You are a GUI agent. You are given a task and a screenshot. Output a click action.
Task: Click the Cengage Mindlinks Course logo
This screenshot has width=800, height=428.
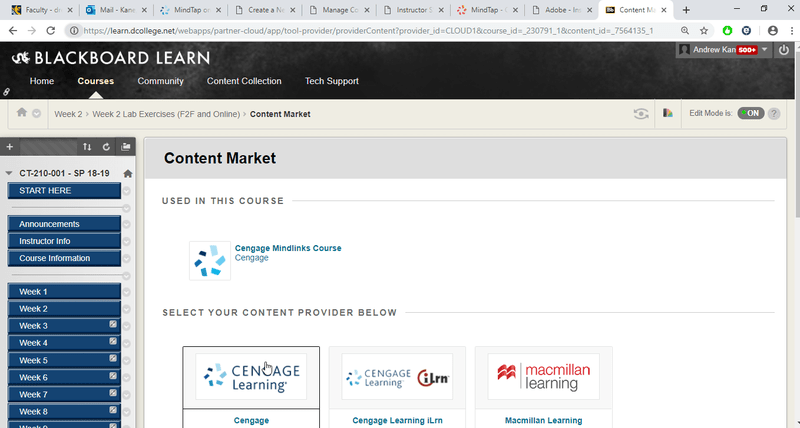point(210,261)
